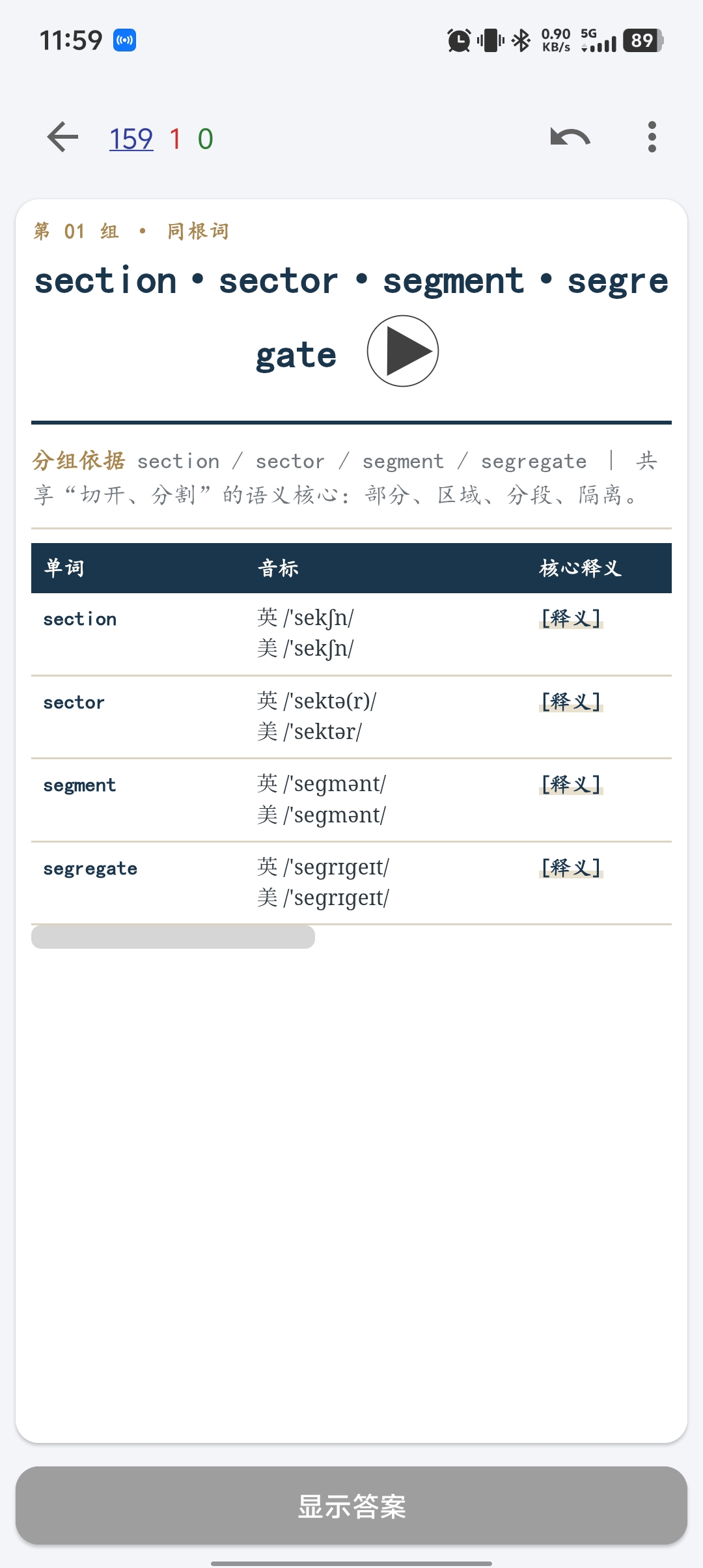Tap the undo arrow icon
Image resolution: width=703 pixels, height=1568 pixels.
tap(570, 137)
